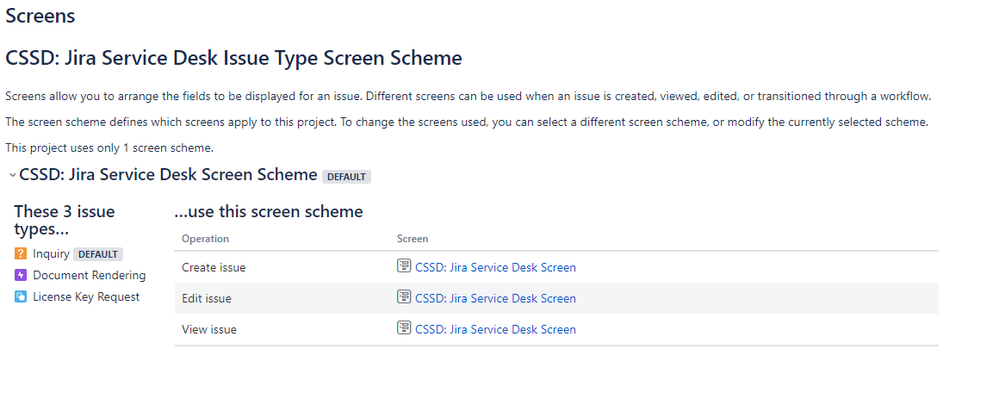Collapse the CSSD Jira Service Desk Screen Scheme section

12,175
